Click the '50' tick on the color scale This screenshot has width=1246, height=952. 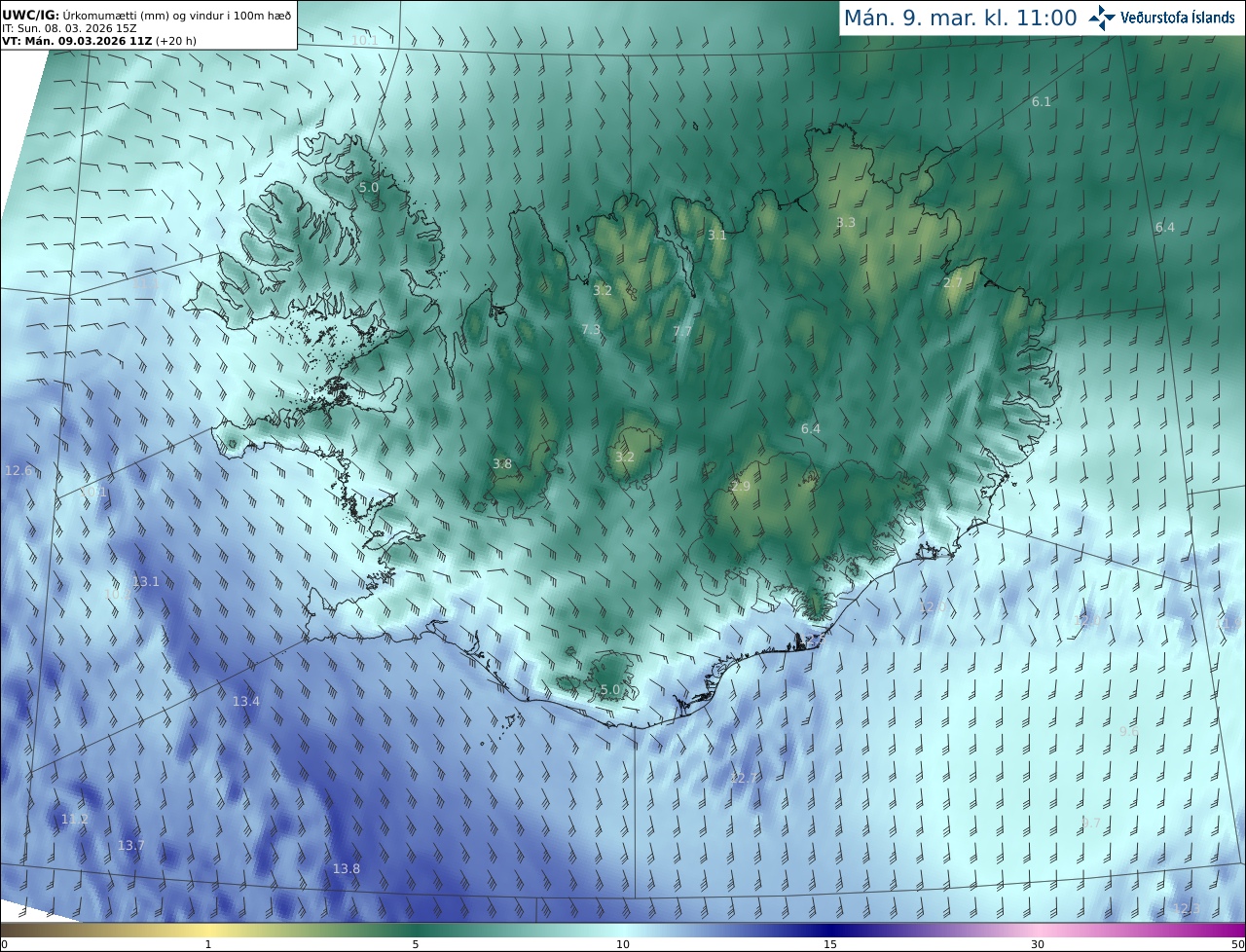pyautogui.click(x=1238, y=945)
